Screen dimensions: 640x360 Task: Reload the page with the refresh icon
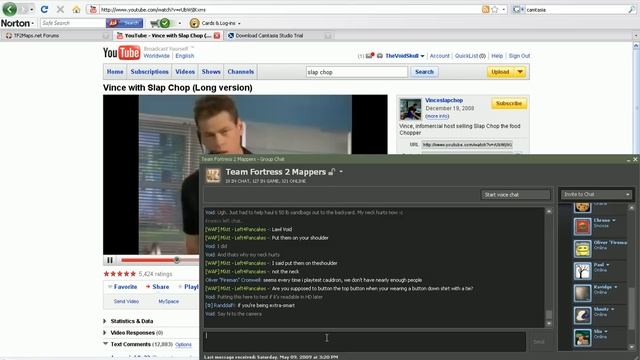pyautogui.click(x=44, y=9)
